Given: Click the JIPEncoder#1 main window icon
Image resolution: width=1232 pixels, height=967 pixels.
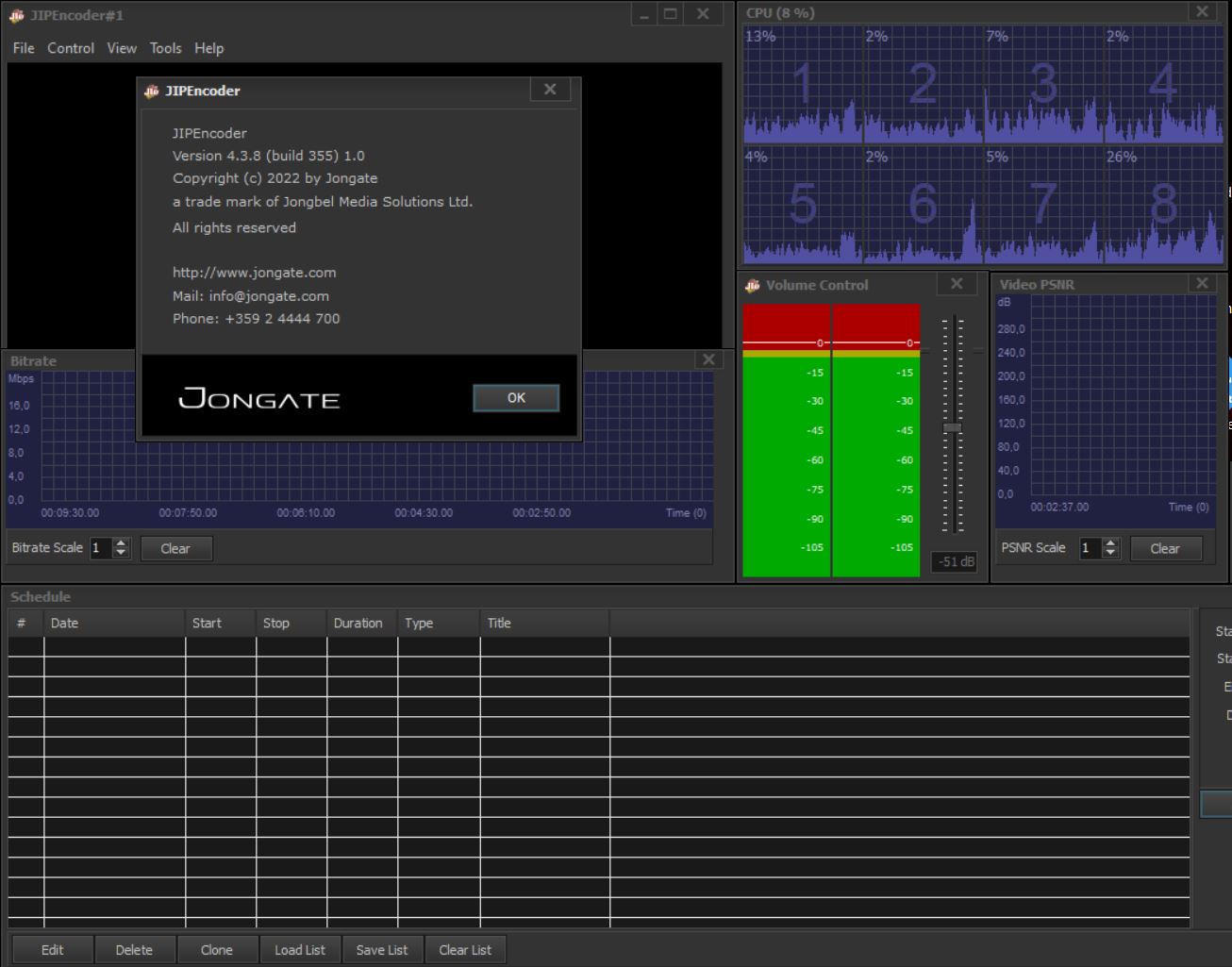Looking at the screenshot, I should click(x=16, y=15).
